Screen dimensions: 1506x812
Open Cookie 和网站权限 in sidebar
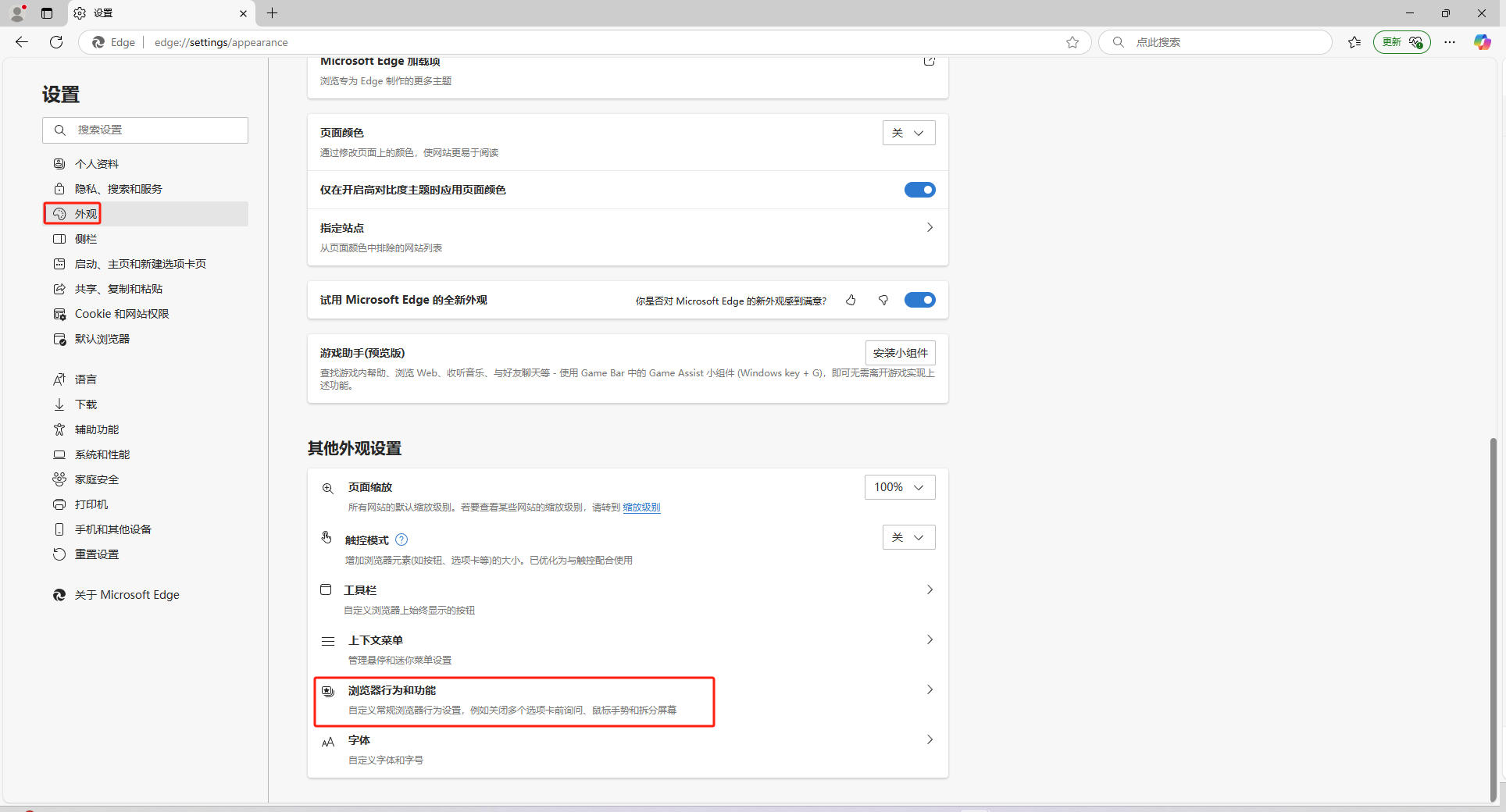145,314
